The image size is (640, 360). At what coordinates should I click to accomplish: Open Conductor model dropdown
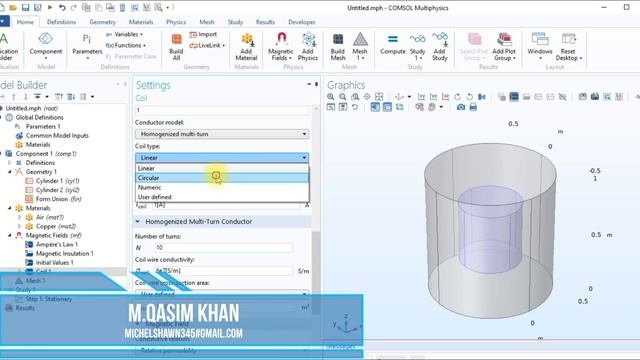(x=222, y=134)
